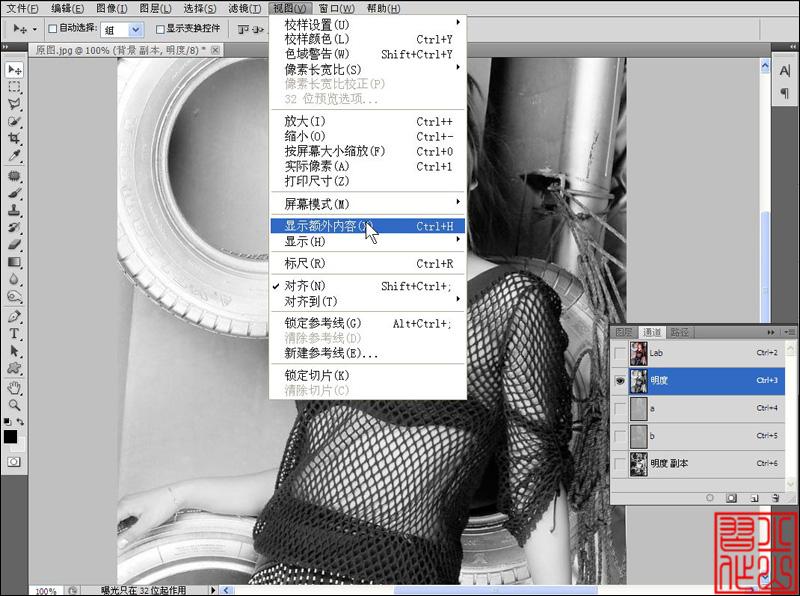800x596 pixels.
Task: Select the Gradient tool
Action: coord(14,262)
